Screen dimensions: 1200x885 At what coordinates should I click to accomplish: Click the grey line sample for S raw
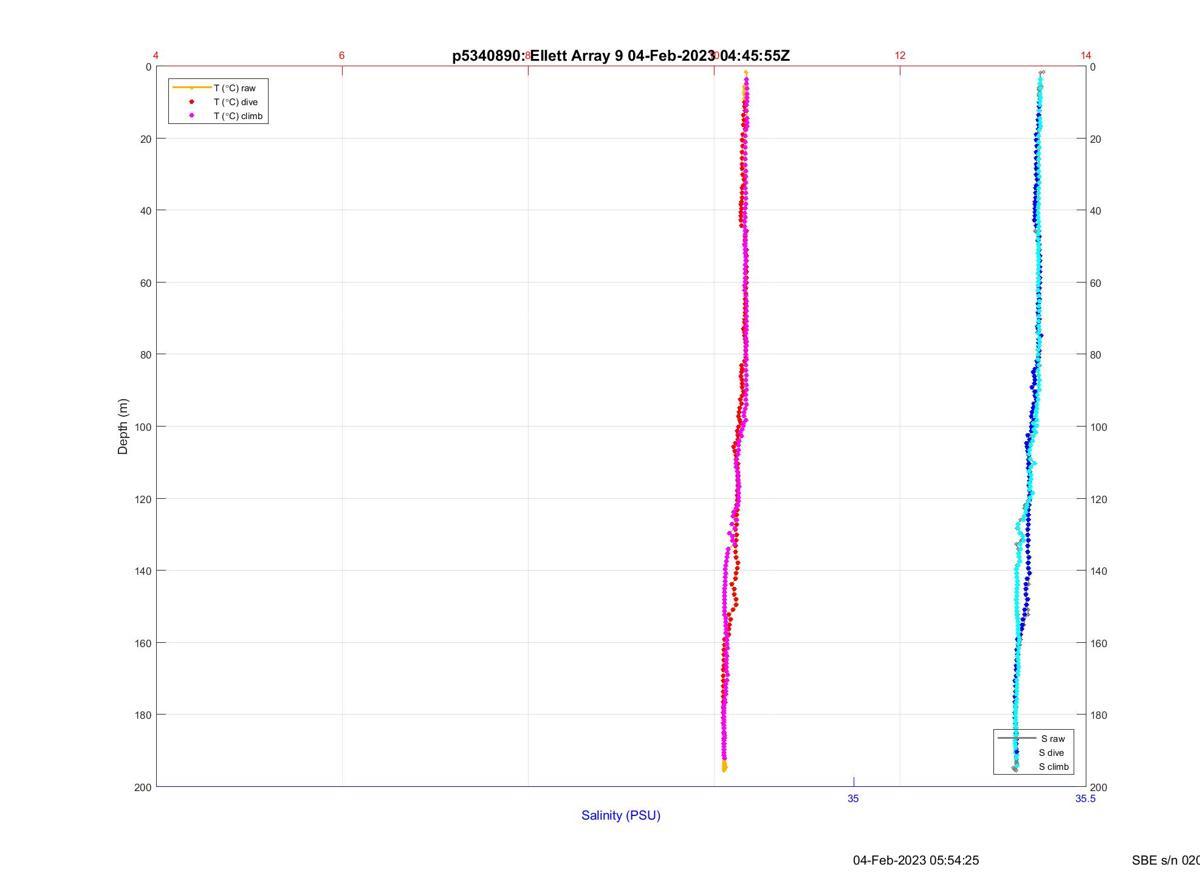pos(1015,738)
